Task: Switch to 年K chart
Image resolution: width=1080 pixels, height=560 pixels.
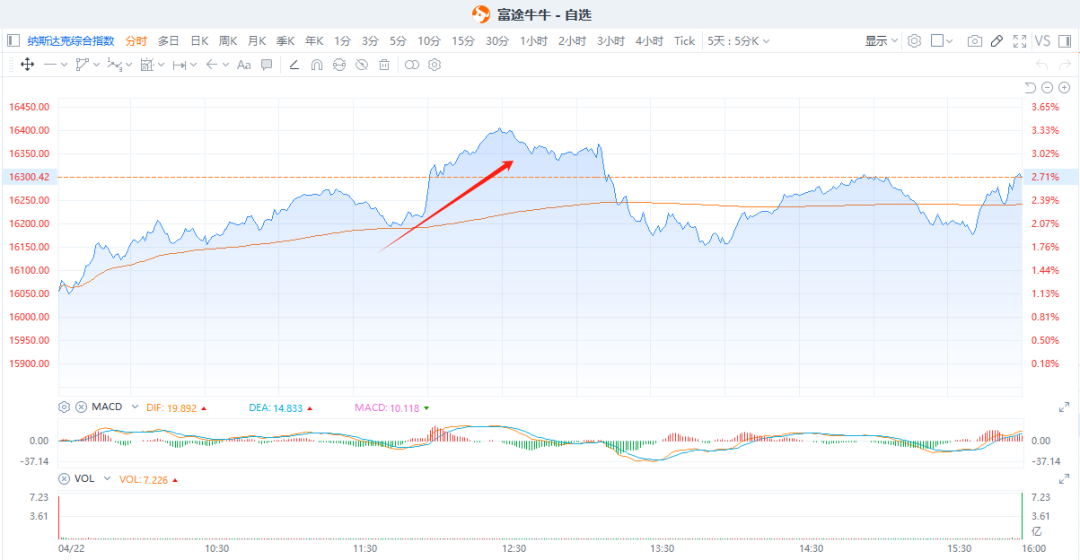Action: [x=314, y=41]
